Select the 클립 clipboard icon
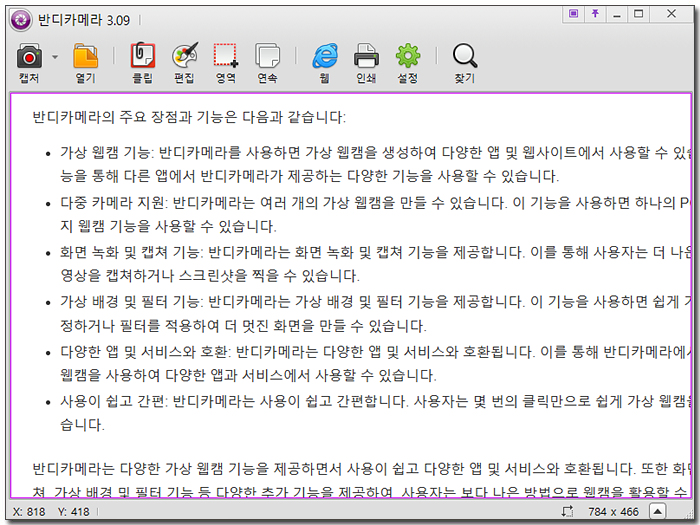700x525 pixels. 142,56
